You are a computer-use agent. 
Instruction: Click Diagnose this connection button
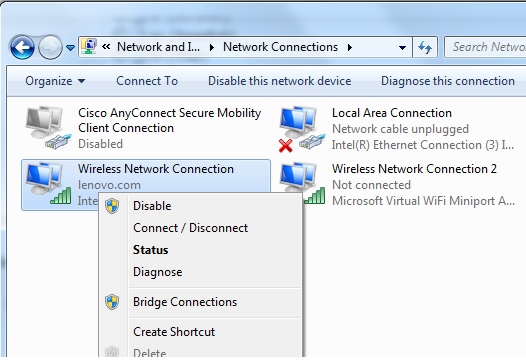tap(448, 81)
